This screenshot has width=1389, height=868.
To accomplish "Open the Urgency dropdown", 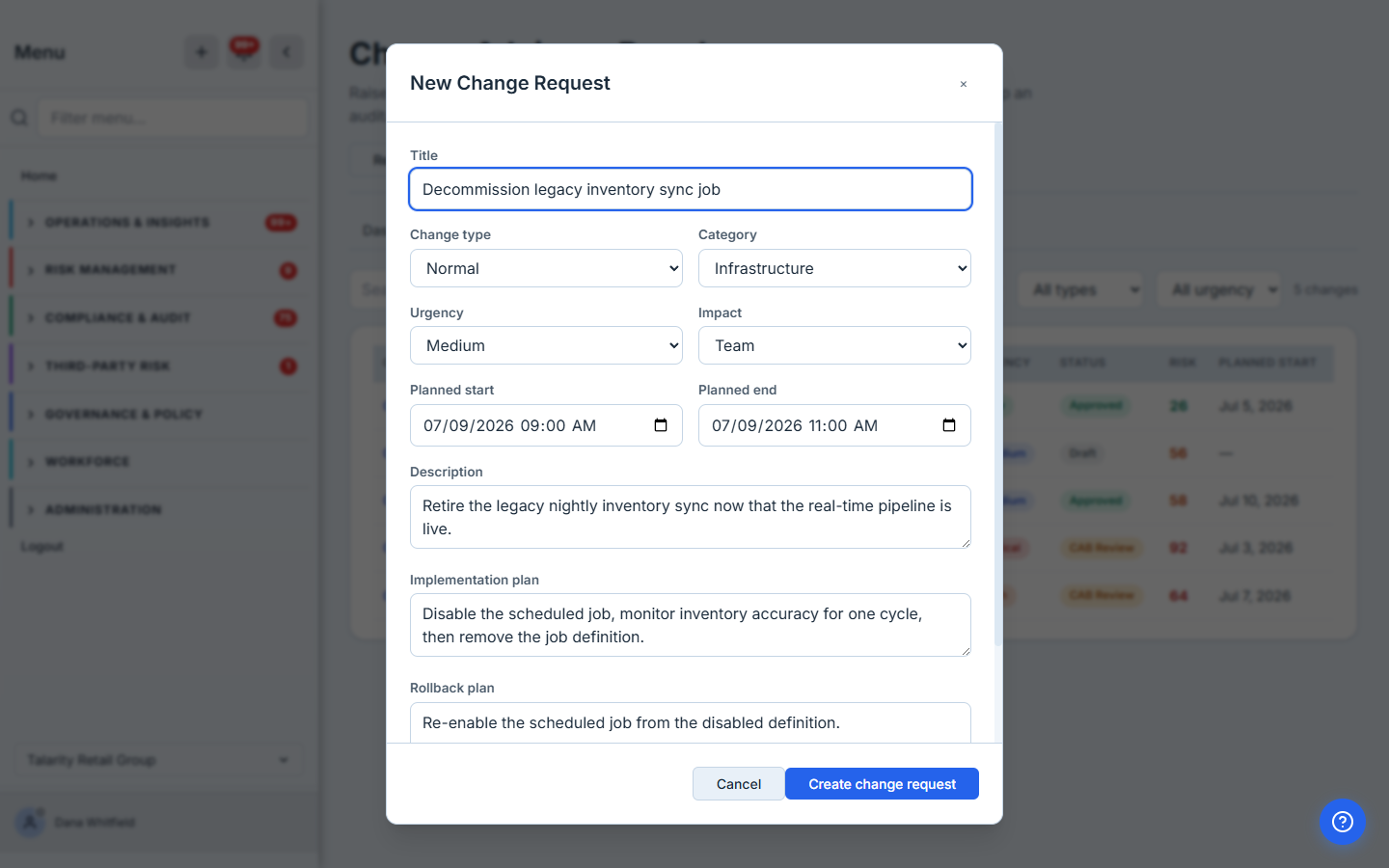I will (x=546, y=345).
